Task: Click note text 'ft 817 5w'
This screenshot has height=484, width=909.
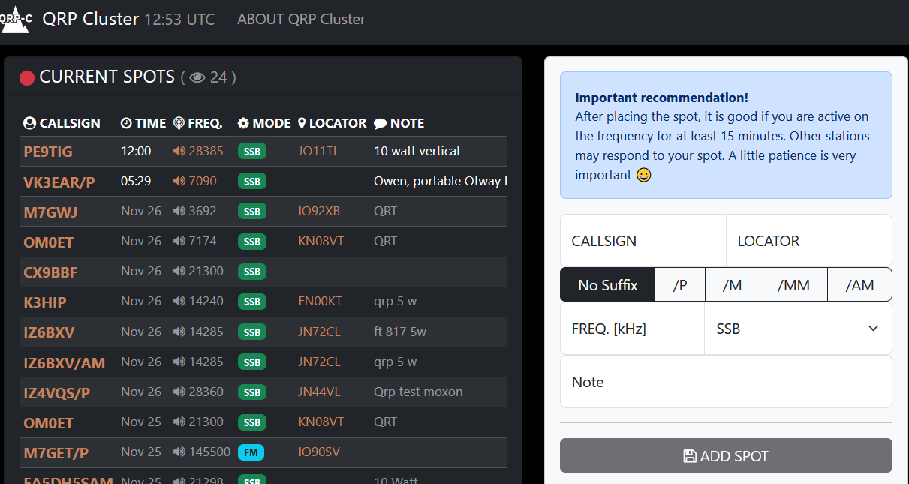Action: click(400, 332)
